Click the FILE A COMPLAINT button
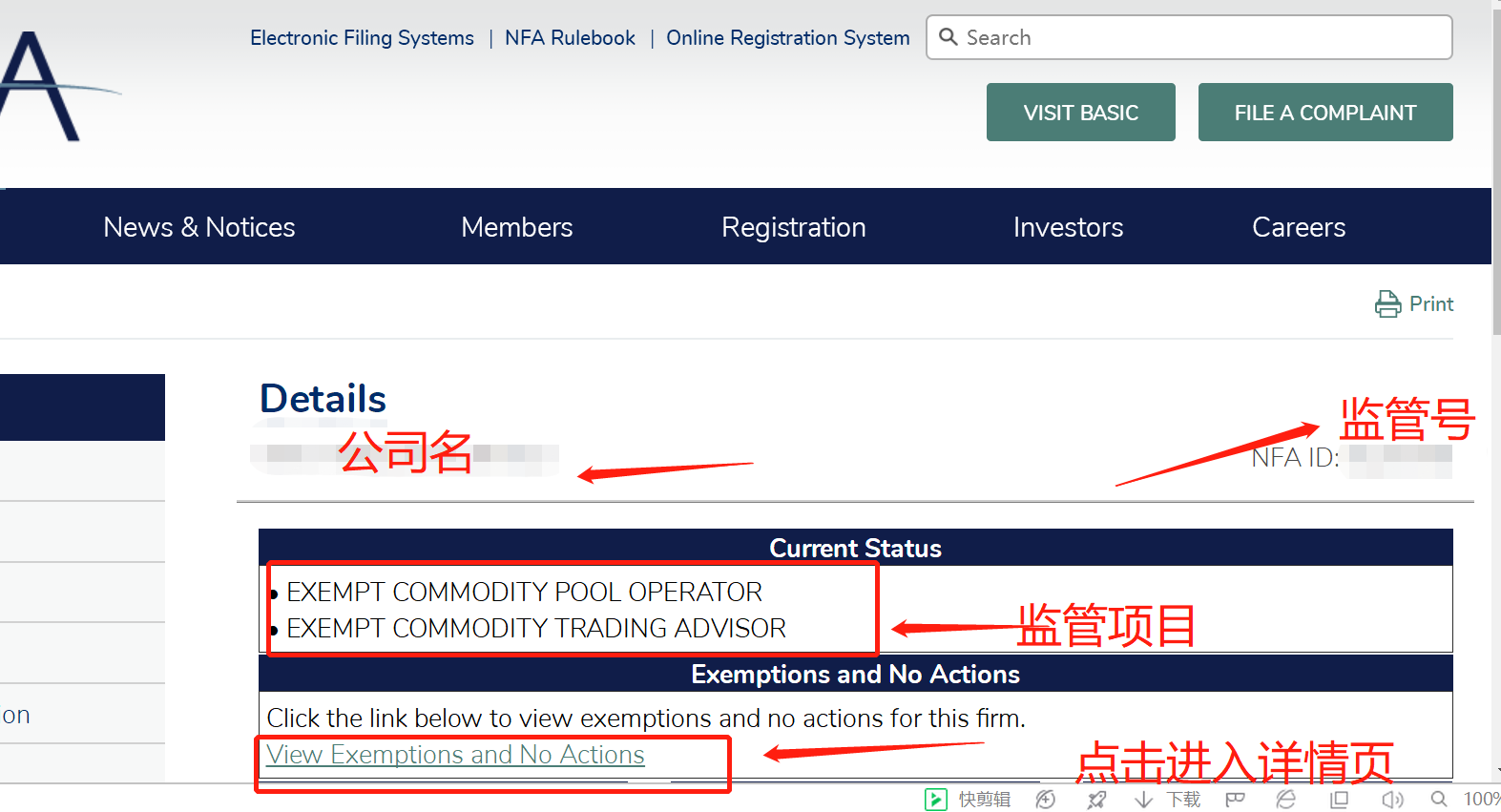 (x=1325, y=113)
